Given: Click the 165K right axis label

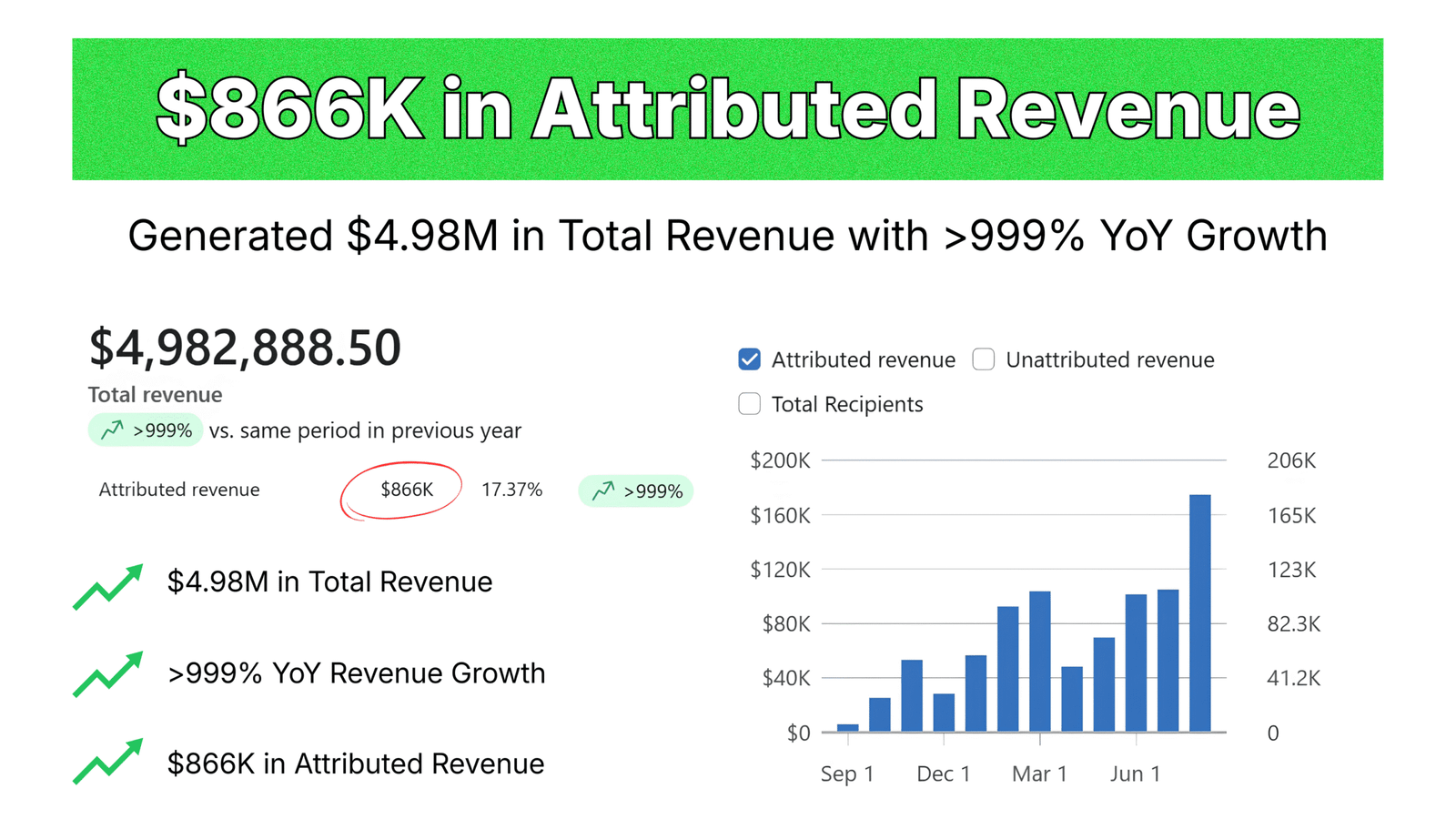Looking at the screenshot, I should tap(1291, 516).
